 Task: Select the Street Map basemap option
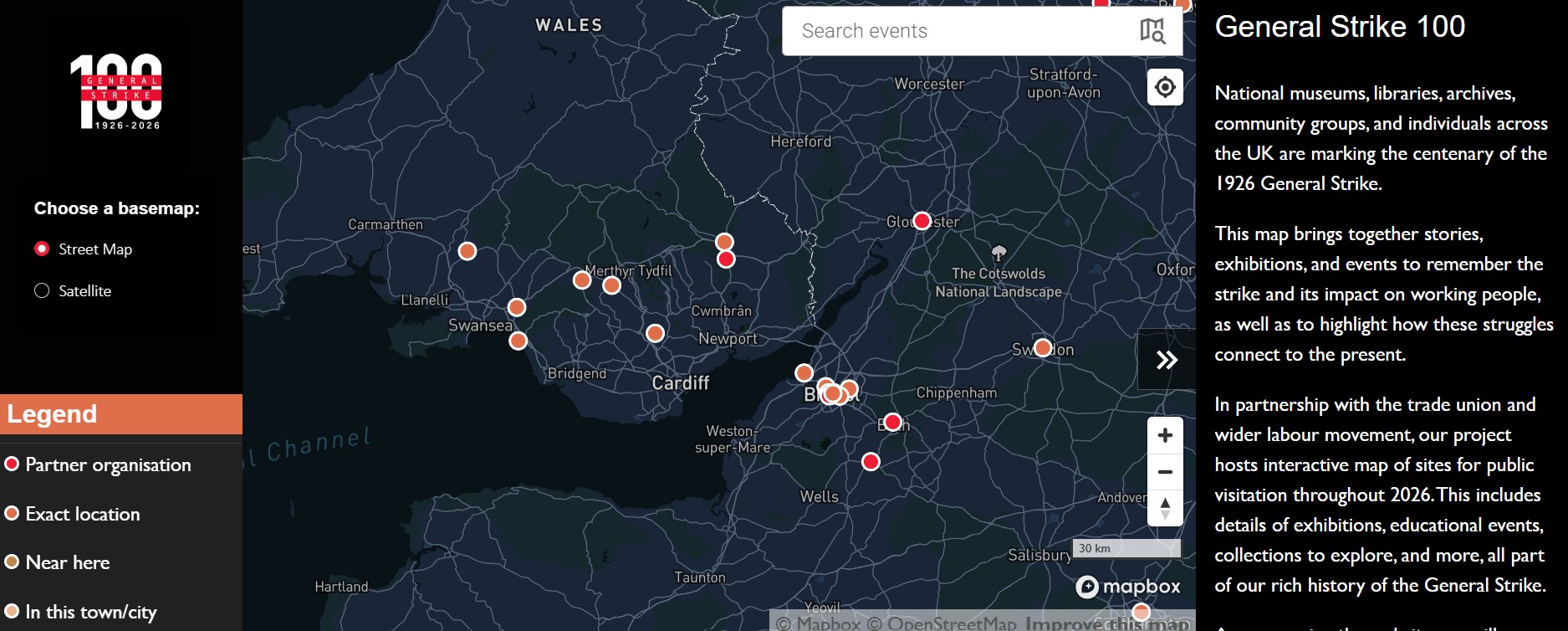point(42,249)
